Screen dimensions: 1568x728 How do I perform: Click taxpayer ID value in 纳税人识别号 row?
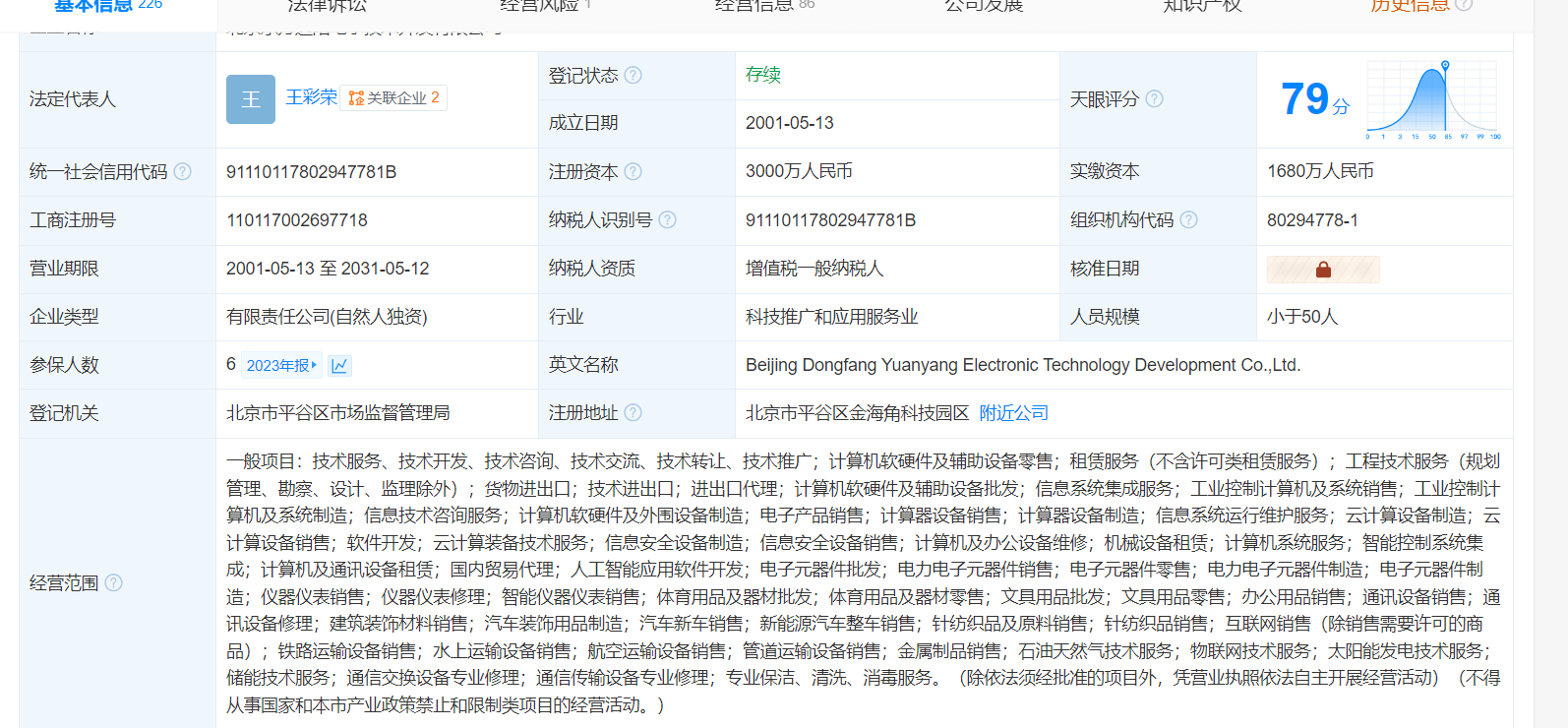831,220
